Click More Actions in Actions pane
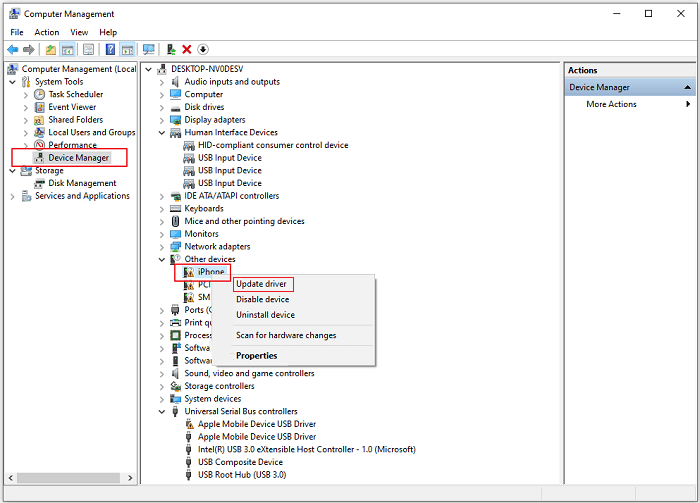This screenshot has height=503, width=700. click(x=611, y=104)
